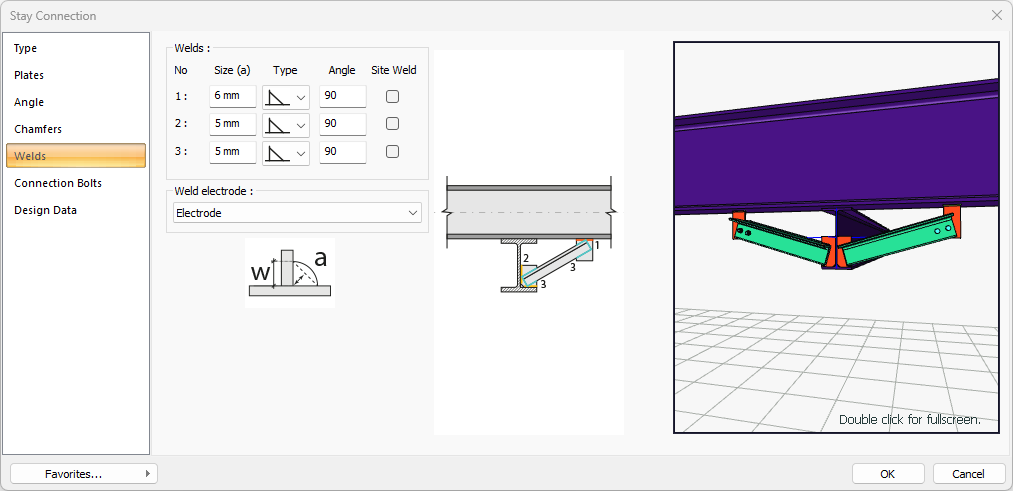
Task: Click the Favorites arrow expander icon
Action: pos(148,474)
